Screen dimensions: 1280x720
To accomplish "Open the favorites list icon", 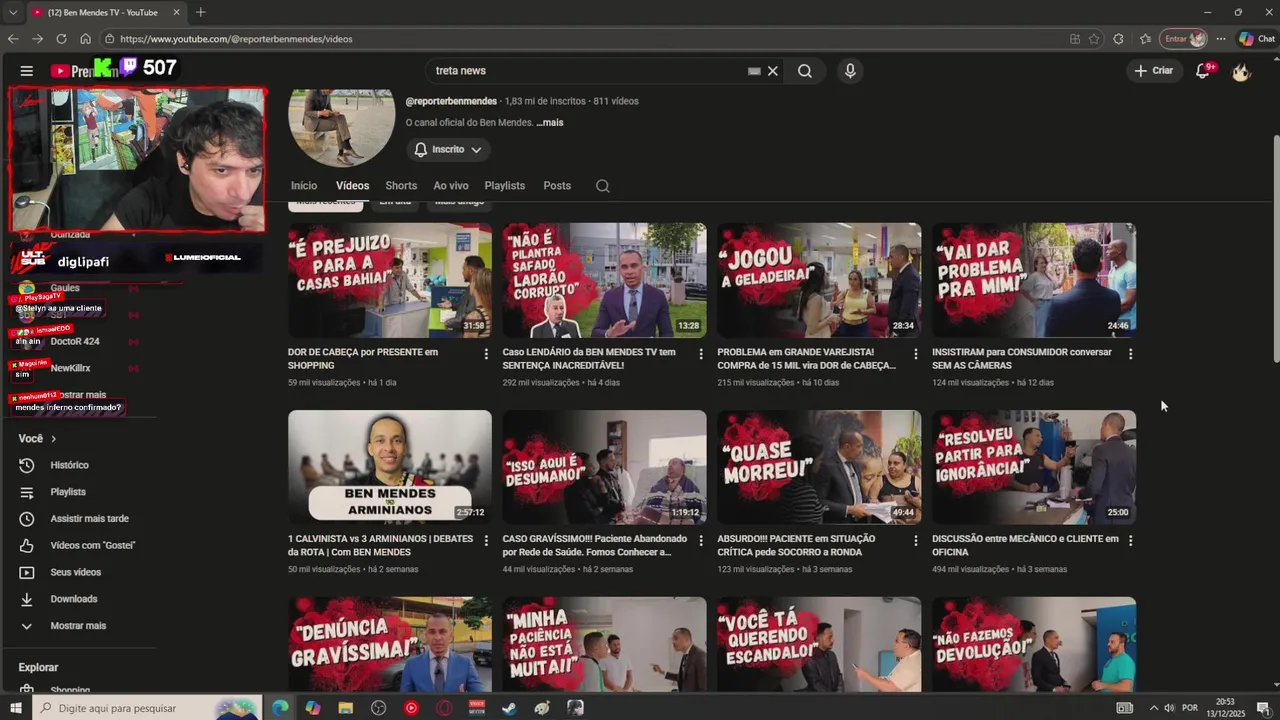I will pyautogui.click(x=1145, y=39).
